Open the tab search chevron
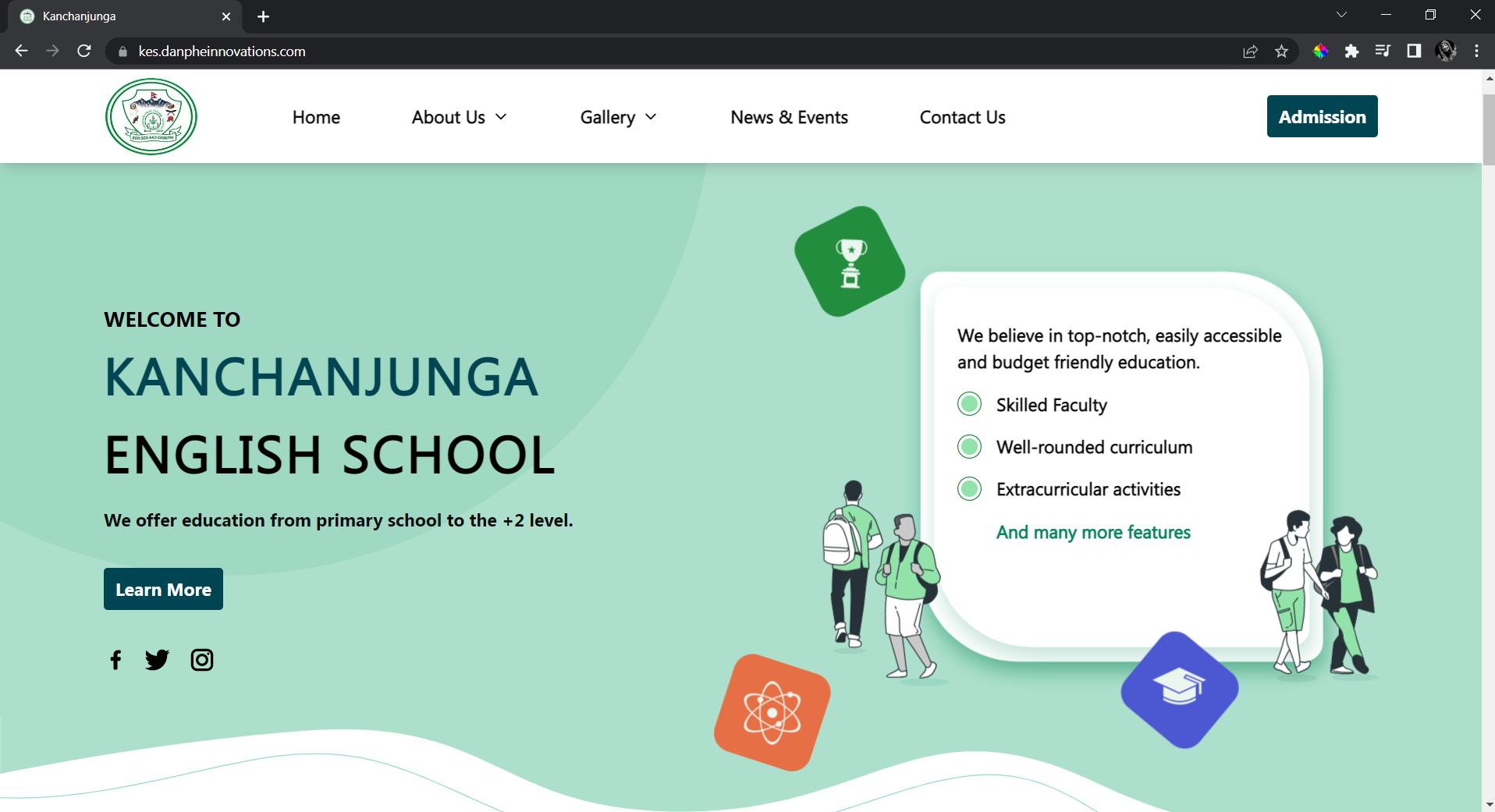The image size is (1495, 812). coord(1341,15)
